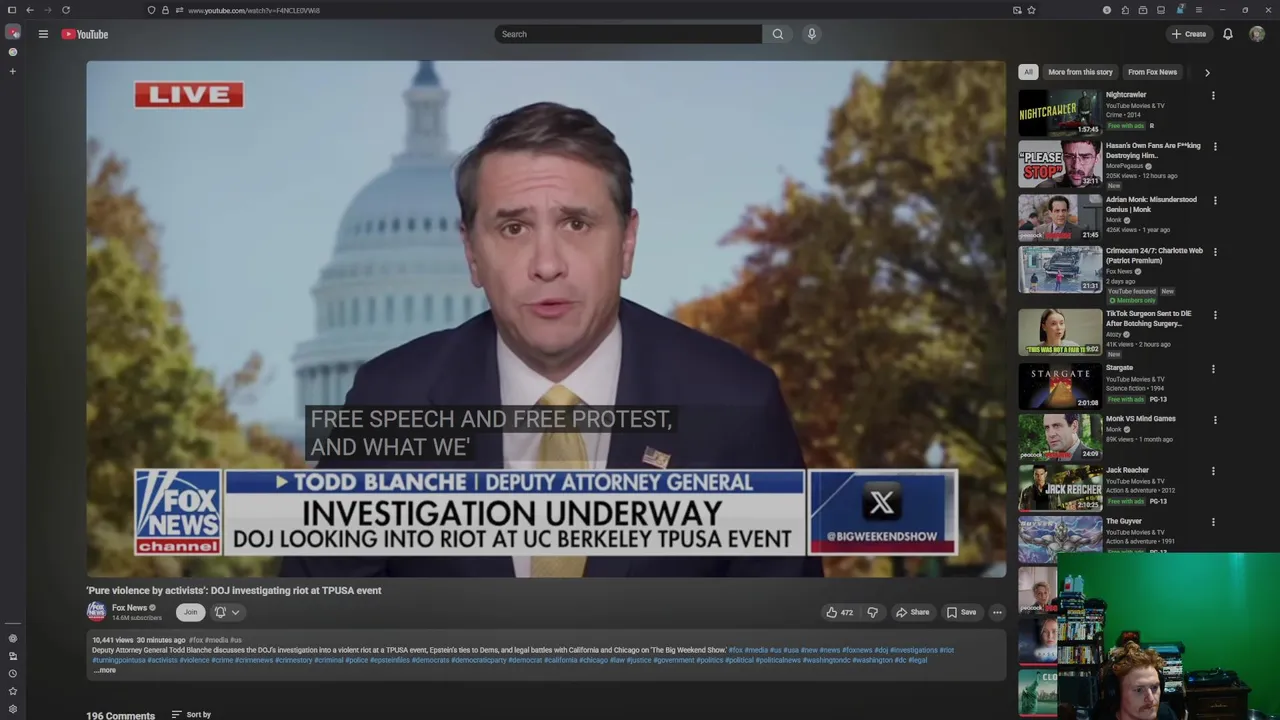
Task: Go back with the browser back arrow
Action: click(x=30, y=10)
